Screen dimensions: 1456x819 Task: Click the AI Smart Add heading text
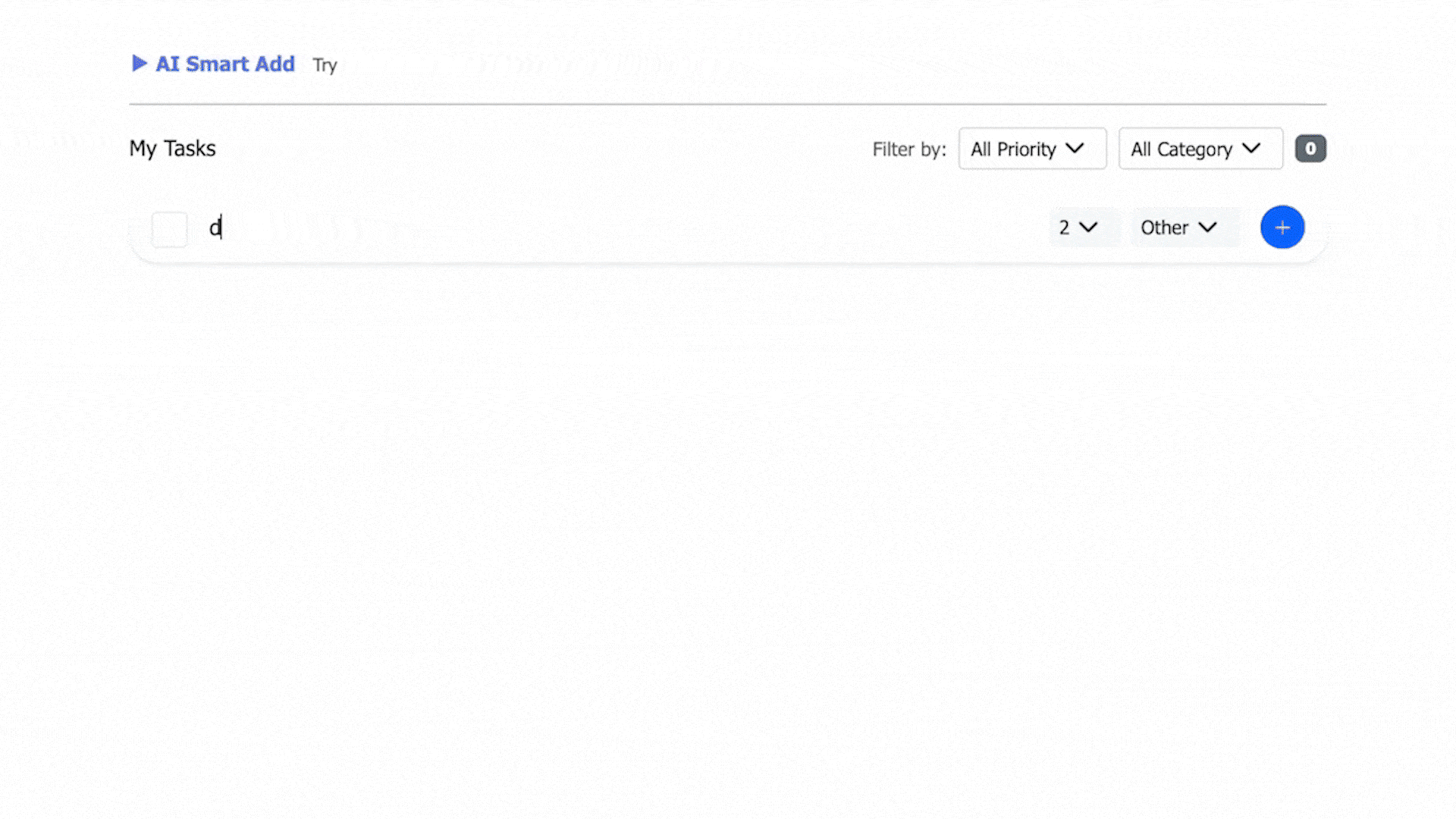tap(224, 64)
